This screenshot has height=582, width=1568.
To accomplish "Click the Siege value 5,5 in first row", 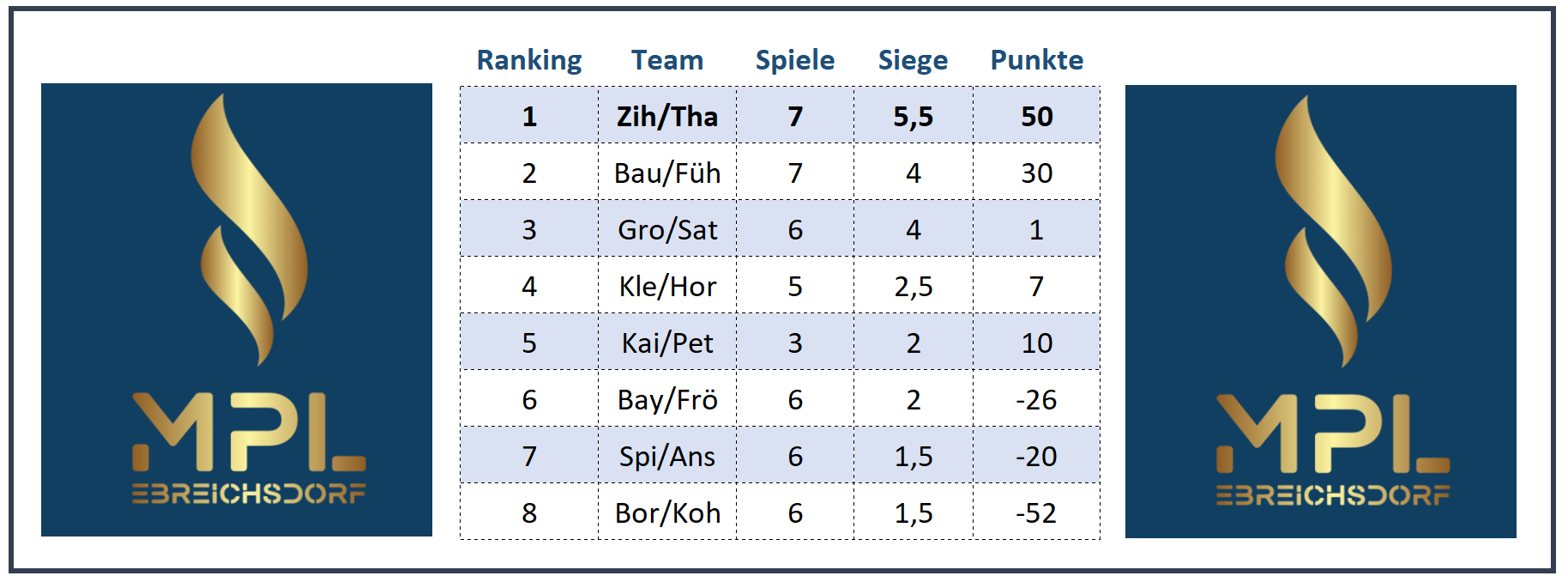I will [913, 116].
